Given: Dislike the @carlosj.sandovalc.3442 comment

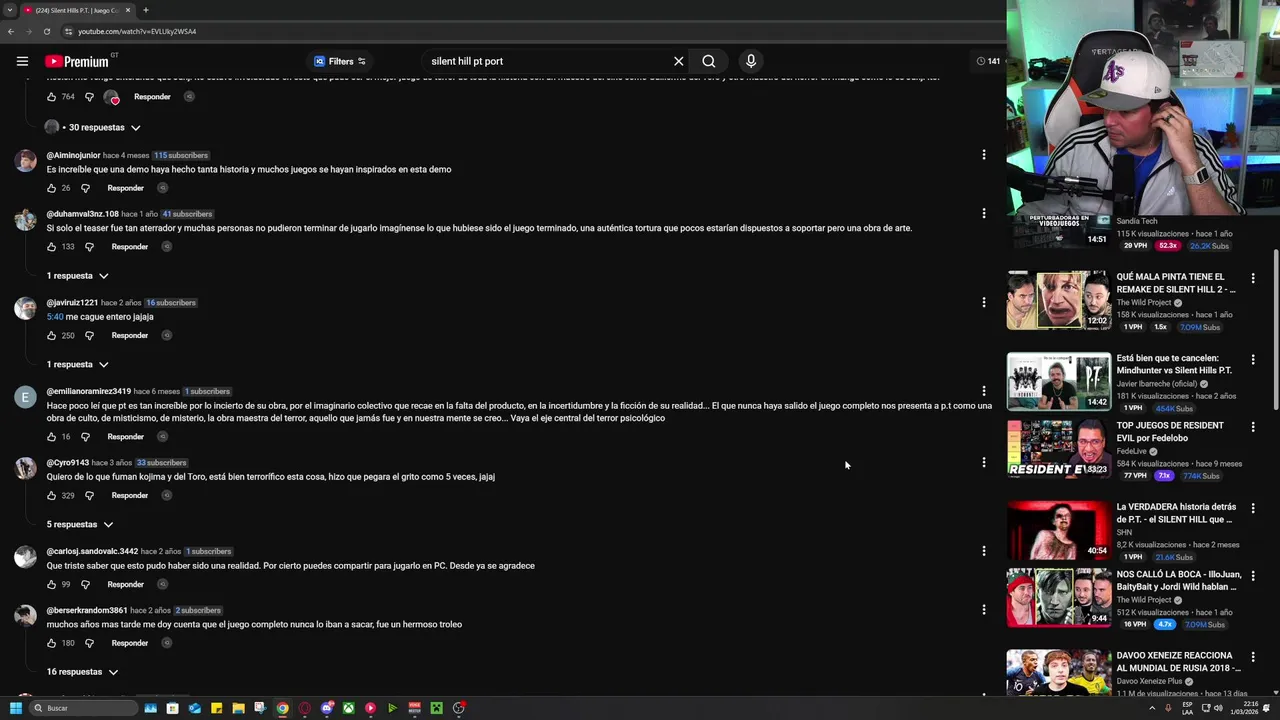Looking at the screenshot, I should pyautogui.click(x=85, y=585).
